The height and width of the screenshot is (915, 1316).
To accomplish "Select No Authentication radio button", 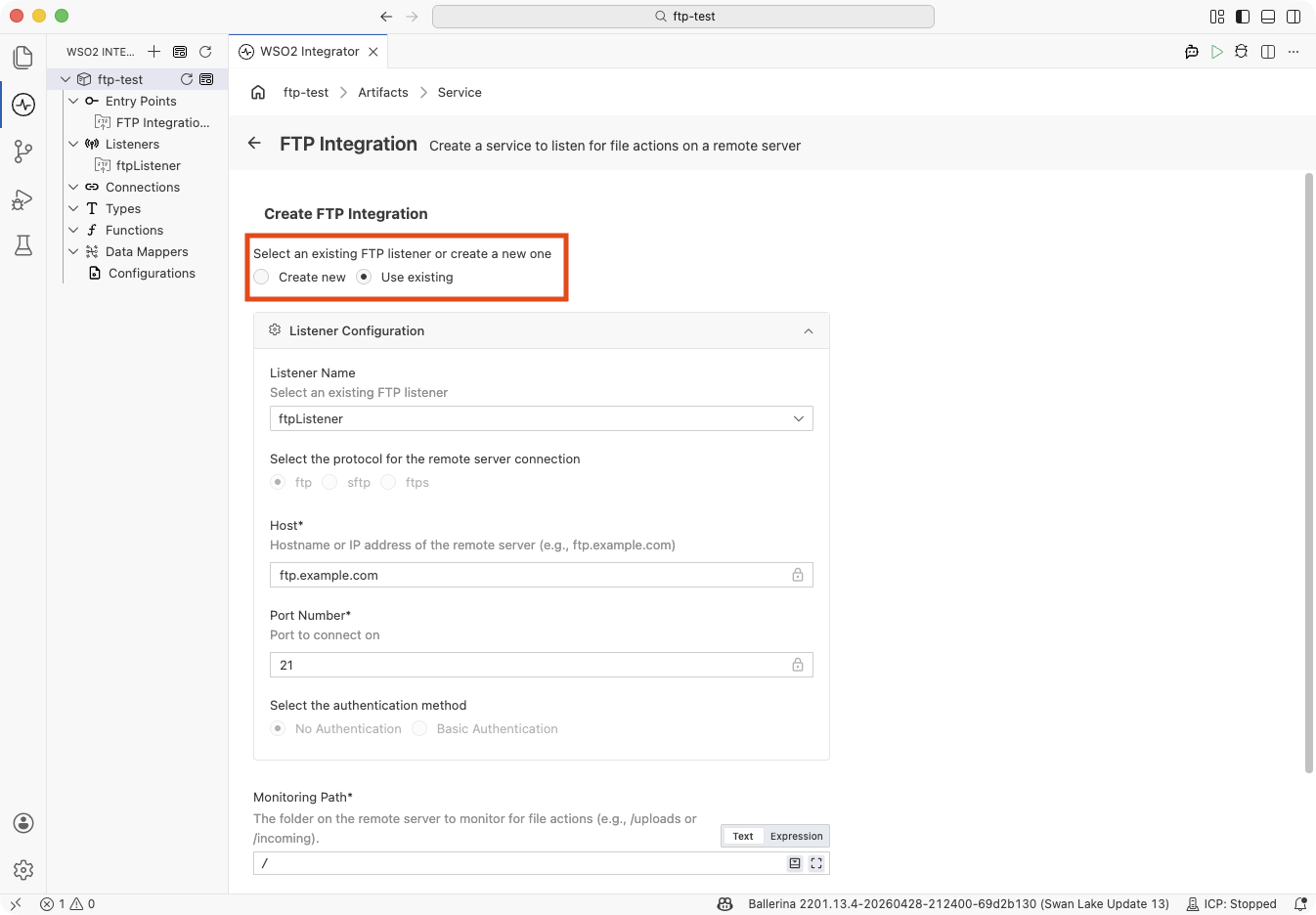I will (278, 728).
